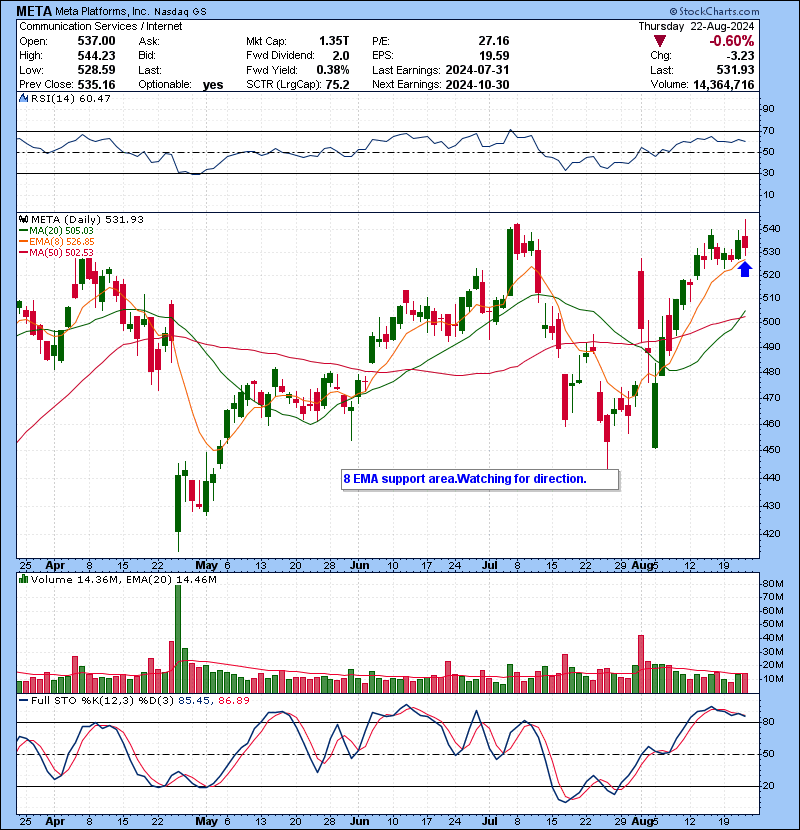Viewport: 800px width, 830px height.
Task: Click the META (Daily) 531.93 legend label
Action: coord(87,219)
